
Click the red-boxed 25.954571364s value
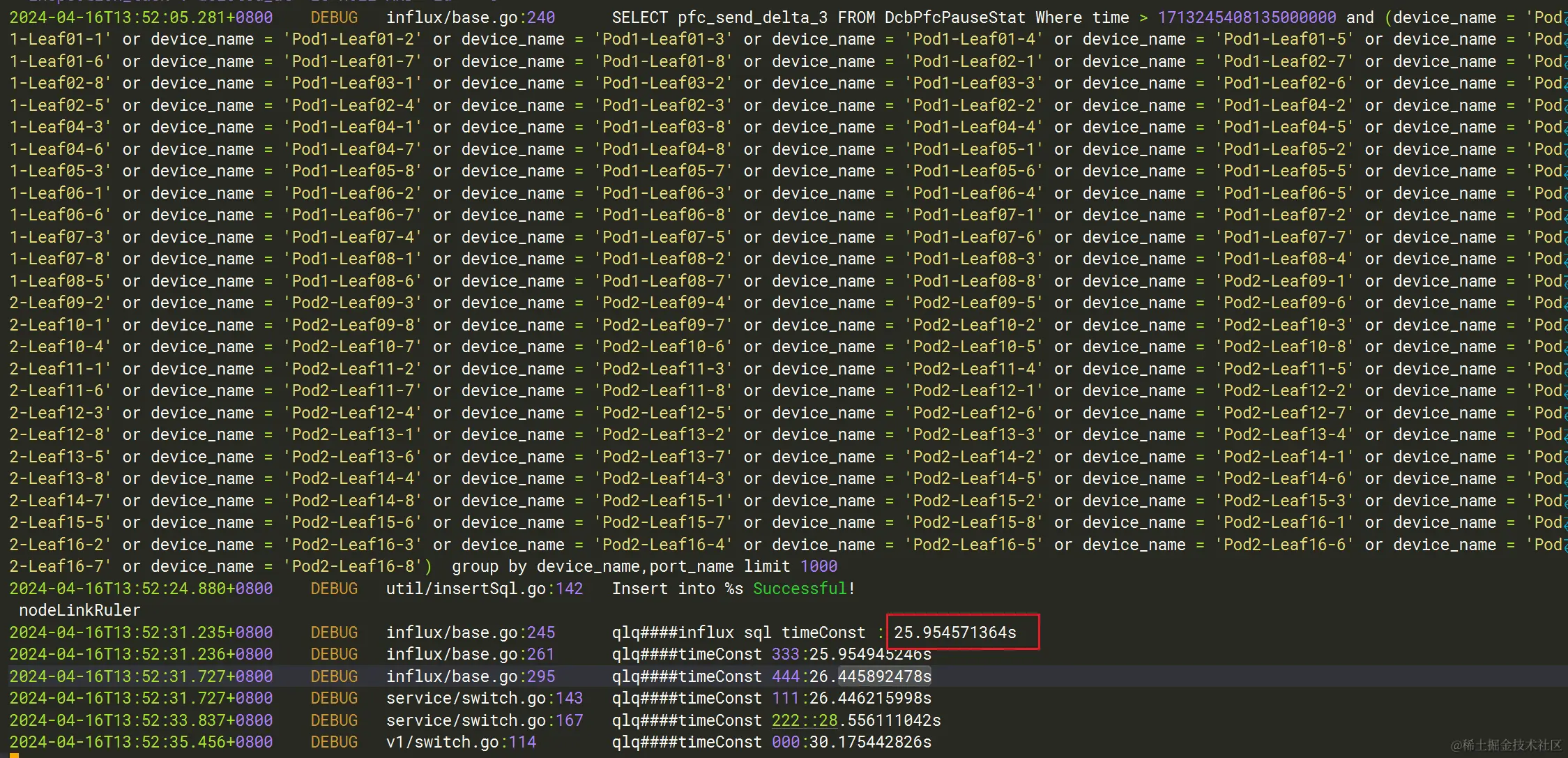tap(954, 632)
